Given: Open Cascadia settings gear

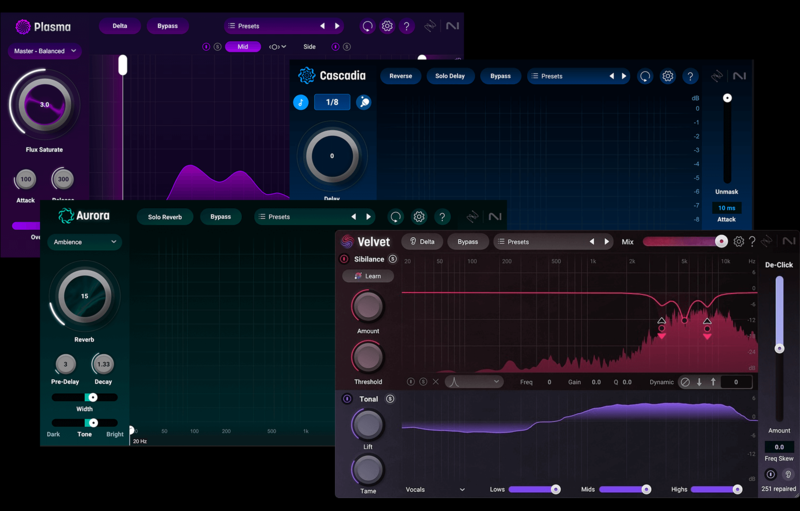Looking at the screenshot, I should click(667, 76).
